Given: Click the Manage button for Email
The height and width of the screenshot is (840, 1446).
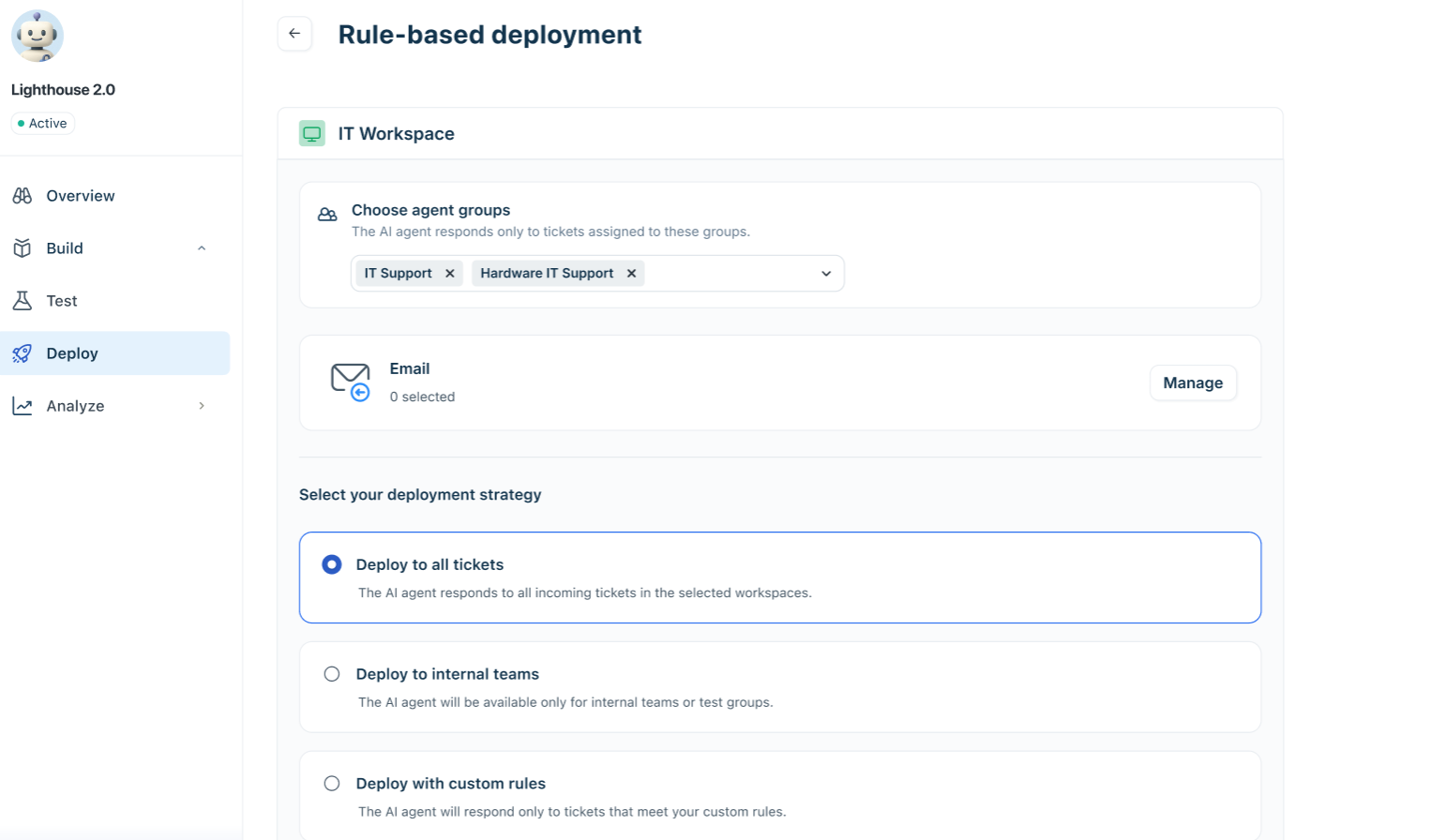Looking at the screenshot, I should pos(1193,382).
